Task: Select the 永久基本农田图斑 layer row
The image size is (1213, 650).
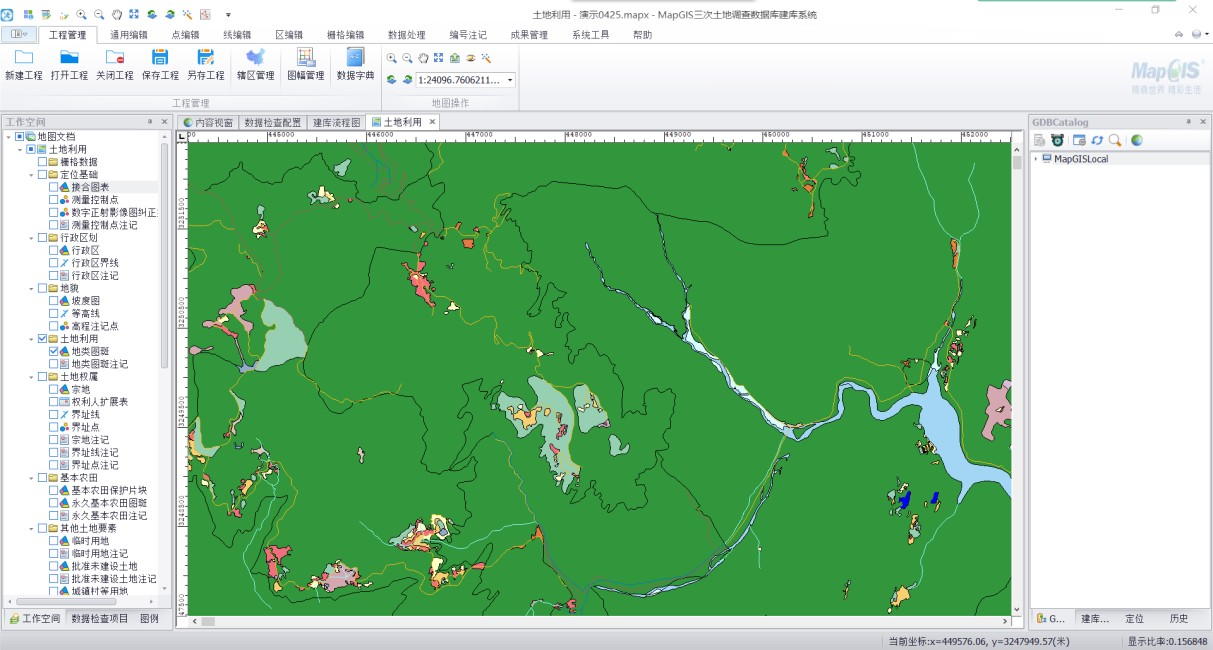Action: pos(98,503)
